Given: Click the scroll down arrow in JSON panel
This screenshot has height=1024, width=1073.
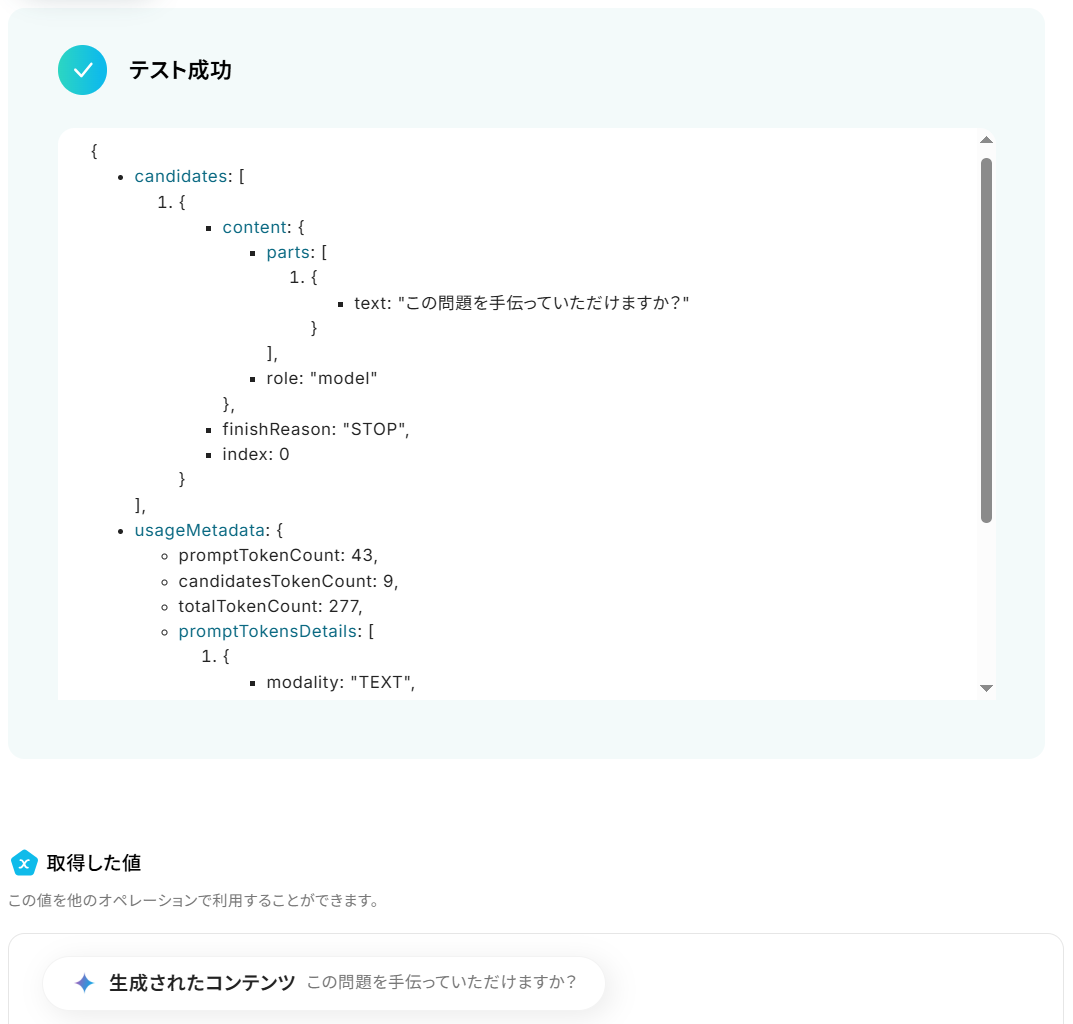Looking at the screenshot, I should [x=986, y=688].
